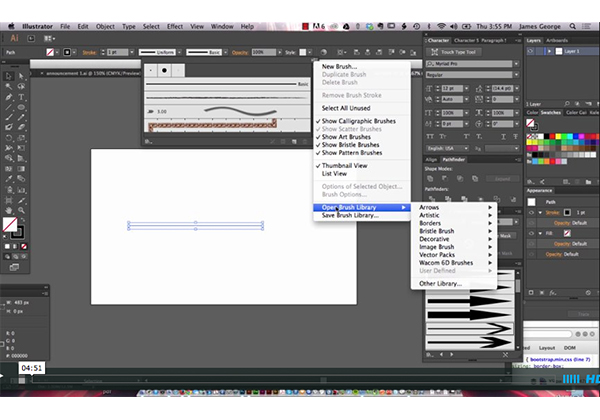
Task: Click the Unite shape mode icon
Action: click(x=430, y=179)
